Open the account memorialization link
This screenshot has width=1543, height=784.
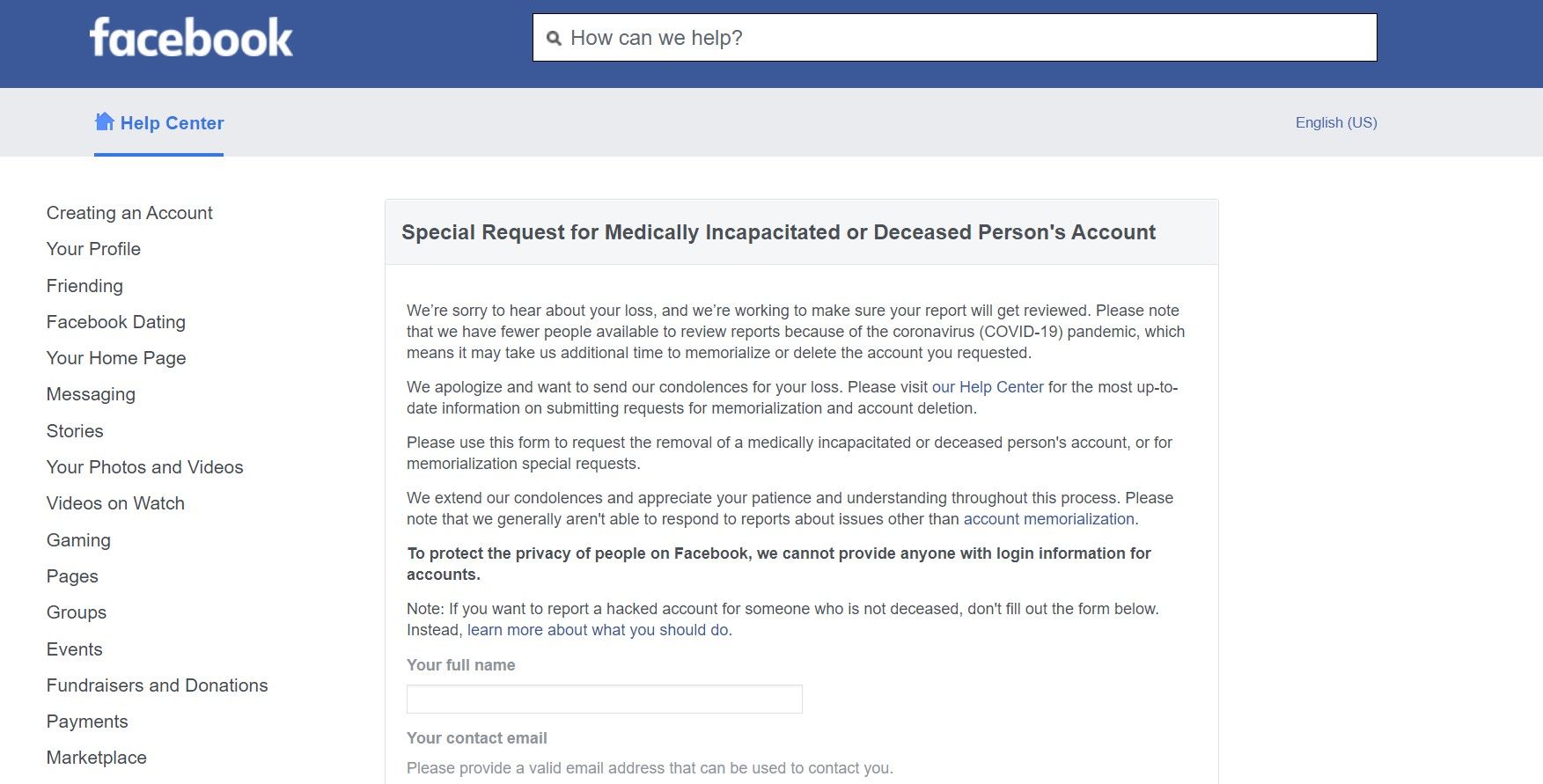(x=1048, y=519)
